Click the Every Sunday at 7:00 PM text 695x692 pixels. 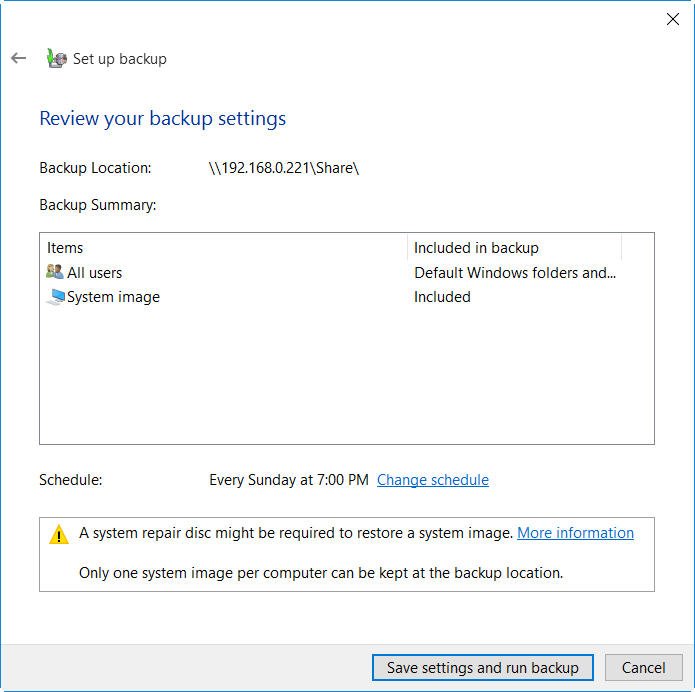click(x=289, y=480)
